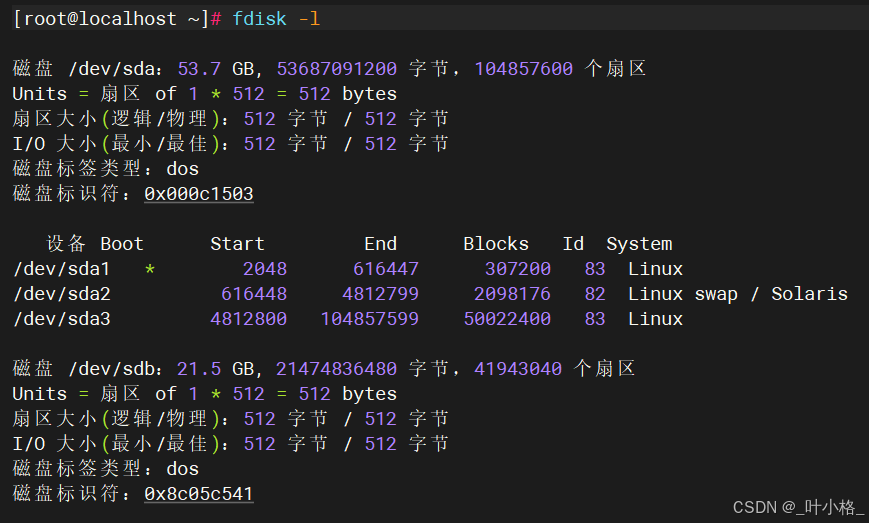
Task: Click the '/dev/sdb:' disk heading
Action: click(x=115, y=368)
